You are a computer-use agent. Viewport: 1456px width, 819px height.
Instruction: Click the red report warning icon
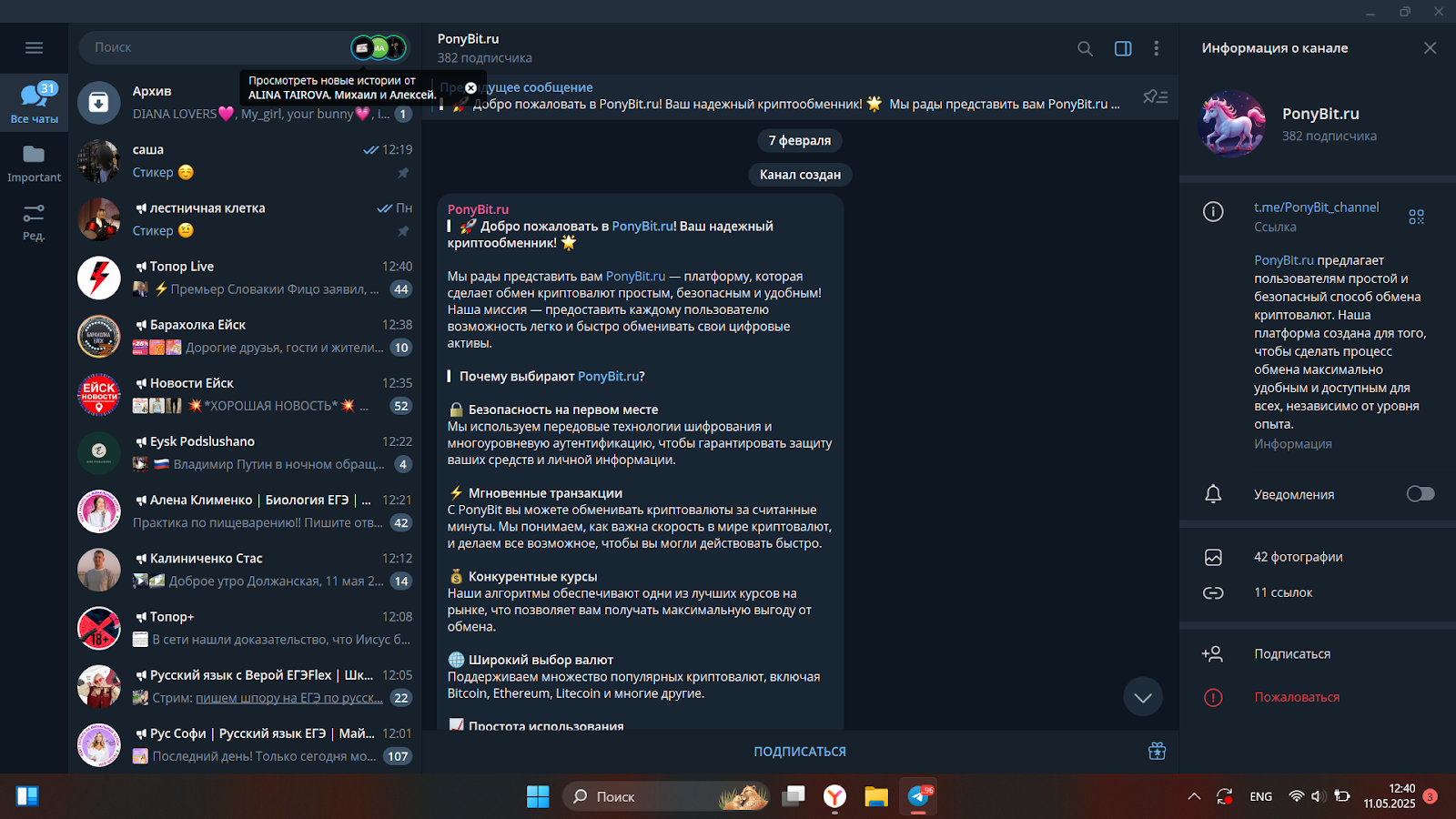pyautogui.click(x=1213, y=697)
